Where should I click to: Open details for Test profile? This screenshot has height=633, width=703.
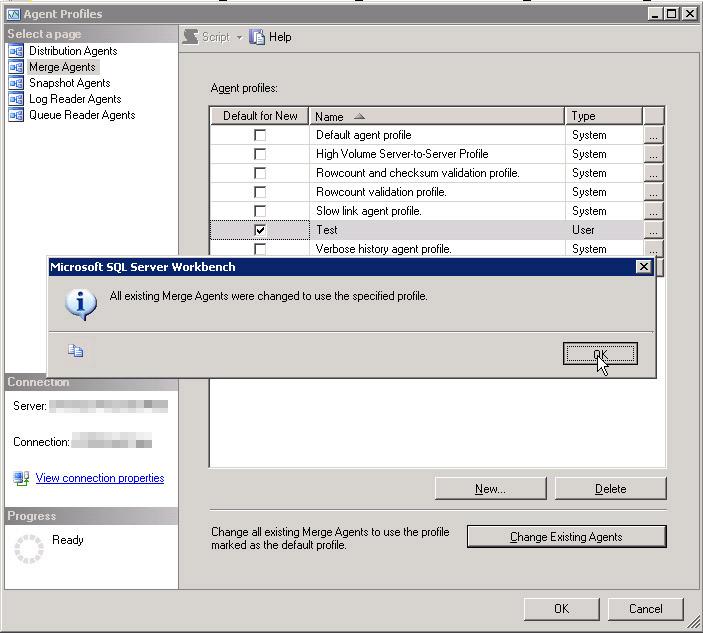point(653,230)
